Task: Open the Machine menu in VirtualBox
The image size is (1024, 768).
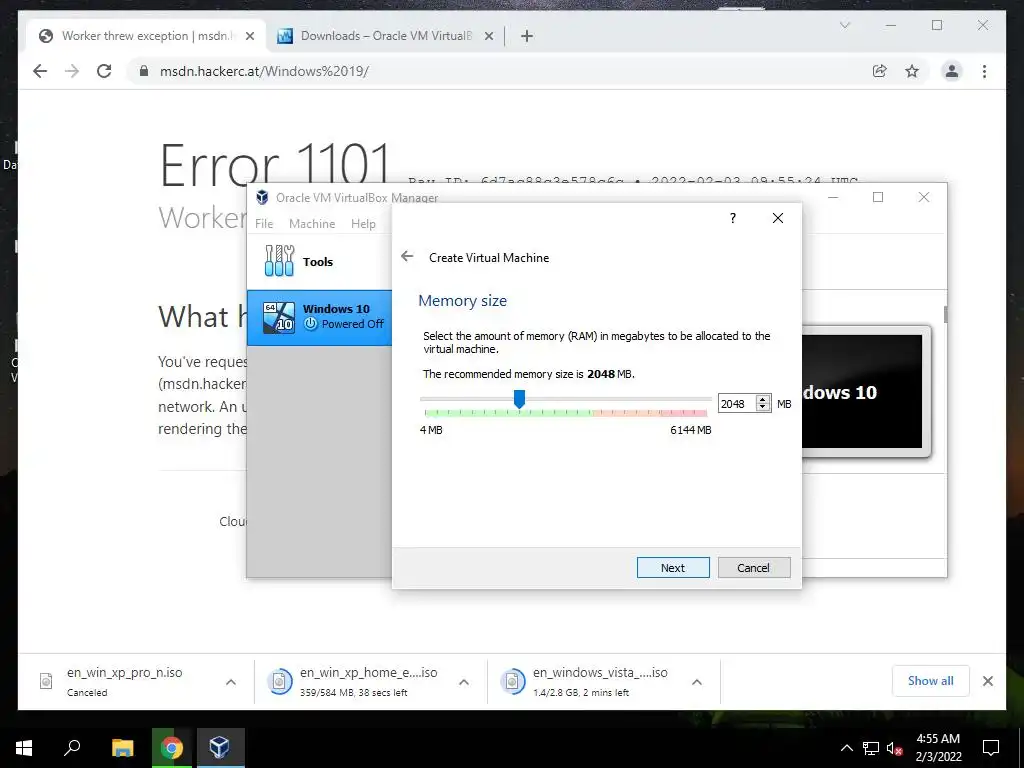Action: (312, 223)
